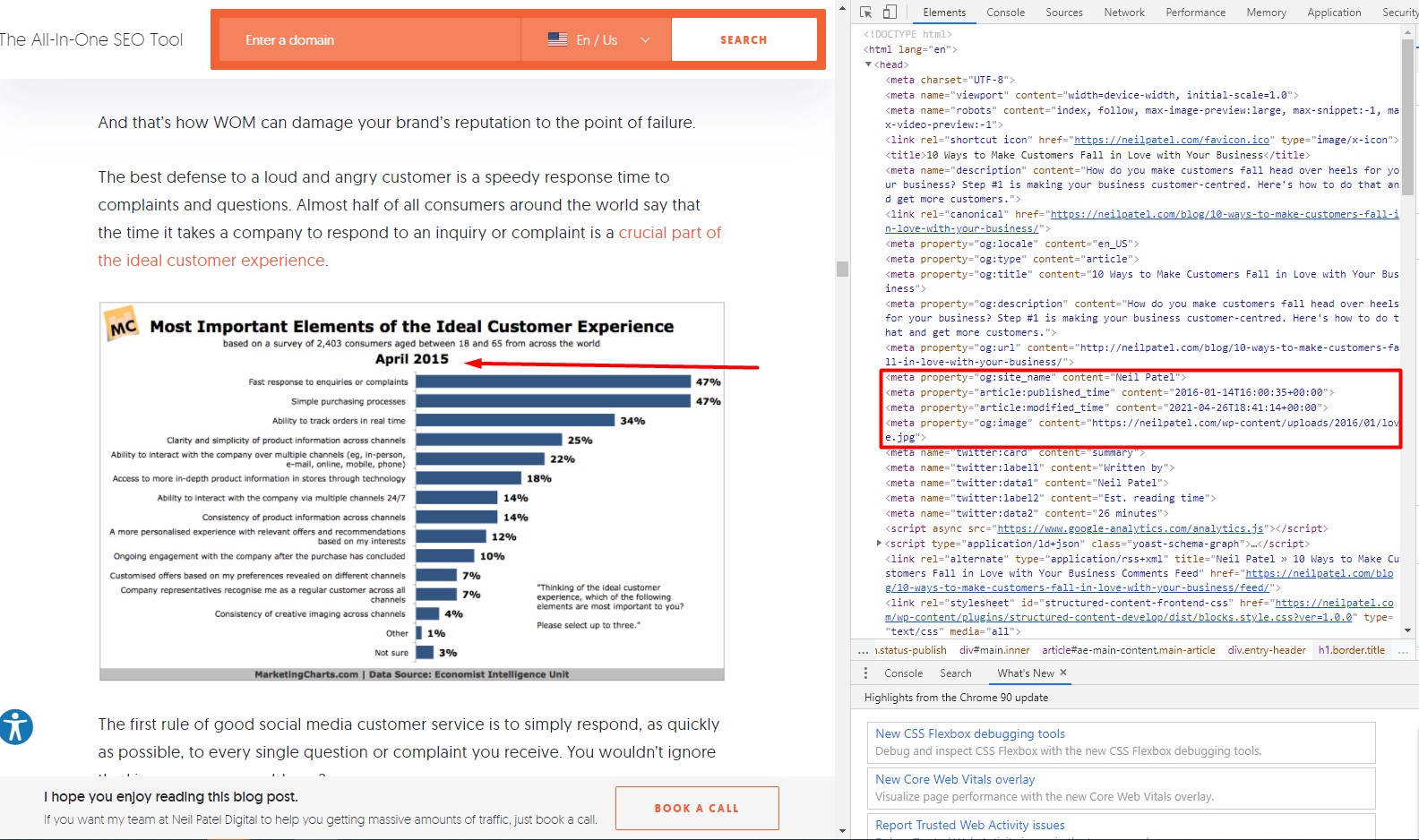Viewport: 1419px width, 840px height.
Task: Select the title element line
Action: (x=1096, y=155)
